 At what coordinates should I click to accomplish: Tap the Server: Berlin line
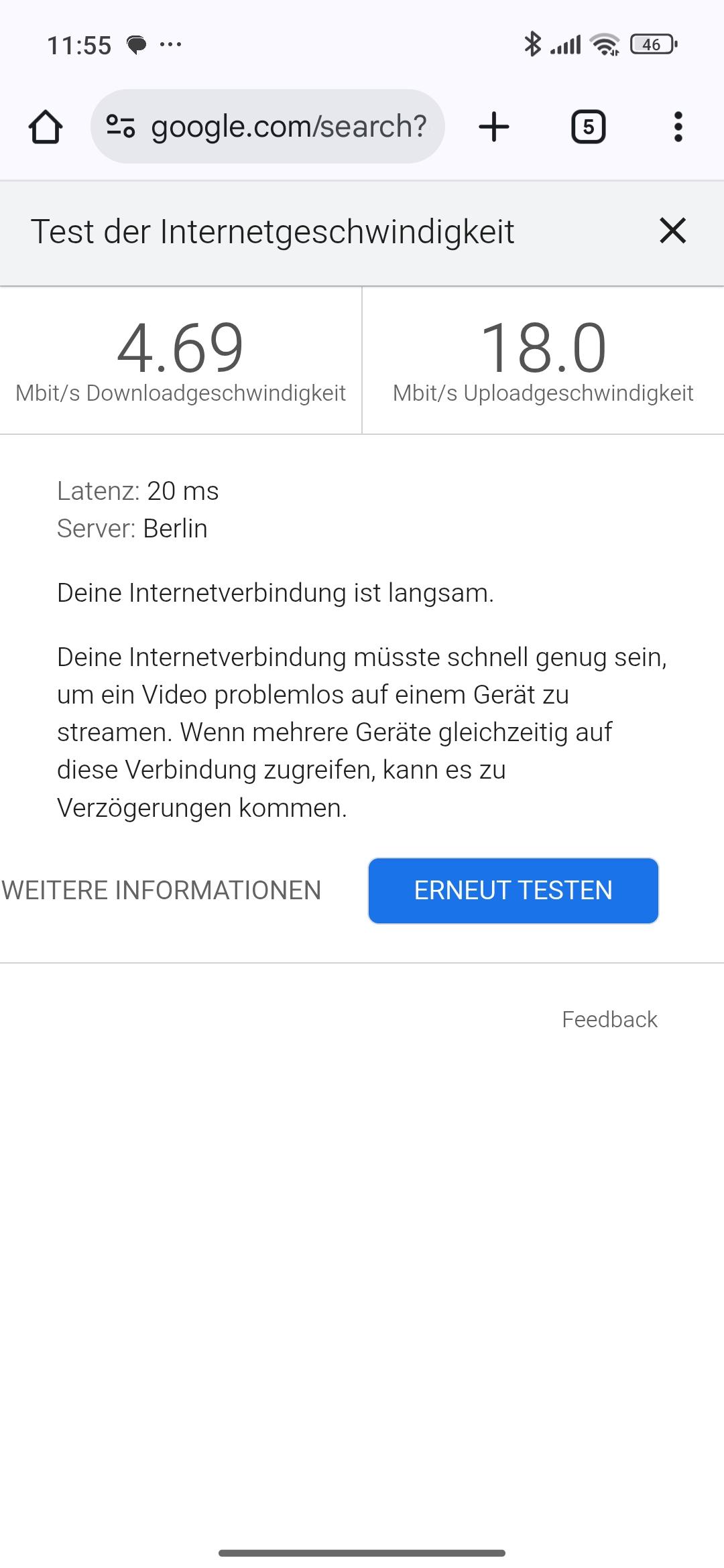(132, 529)
